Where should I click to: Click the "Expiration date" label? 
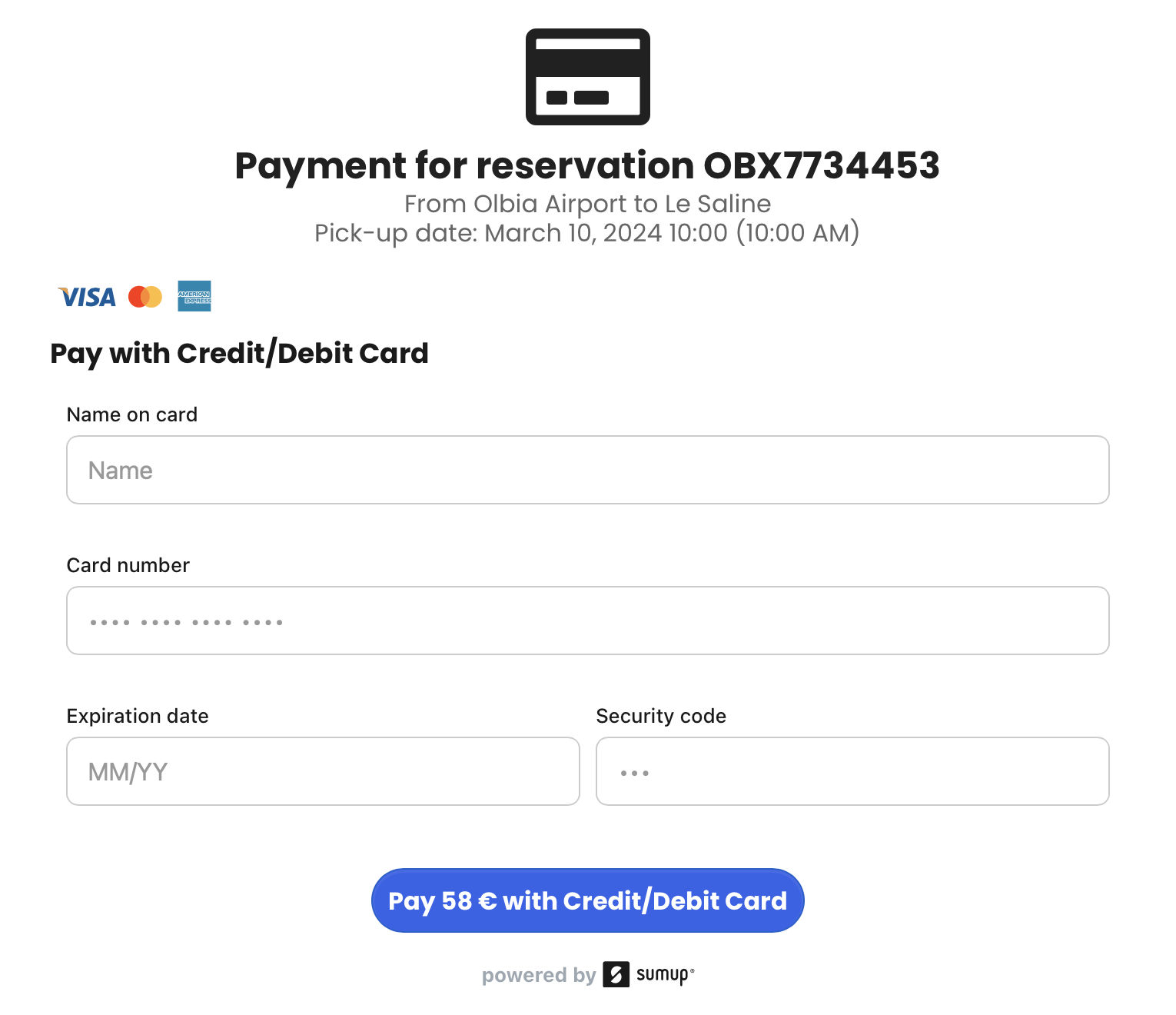[x=138, y=716]
